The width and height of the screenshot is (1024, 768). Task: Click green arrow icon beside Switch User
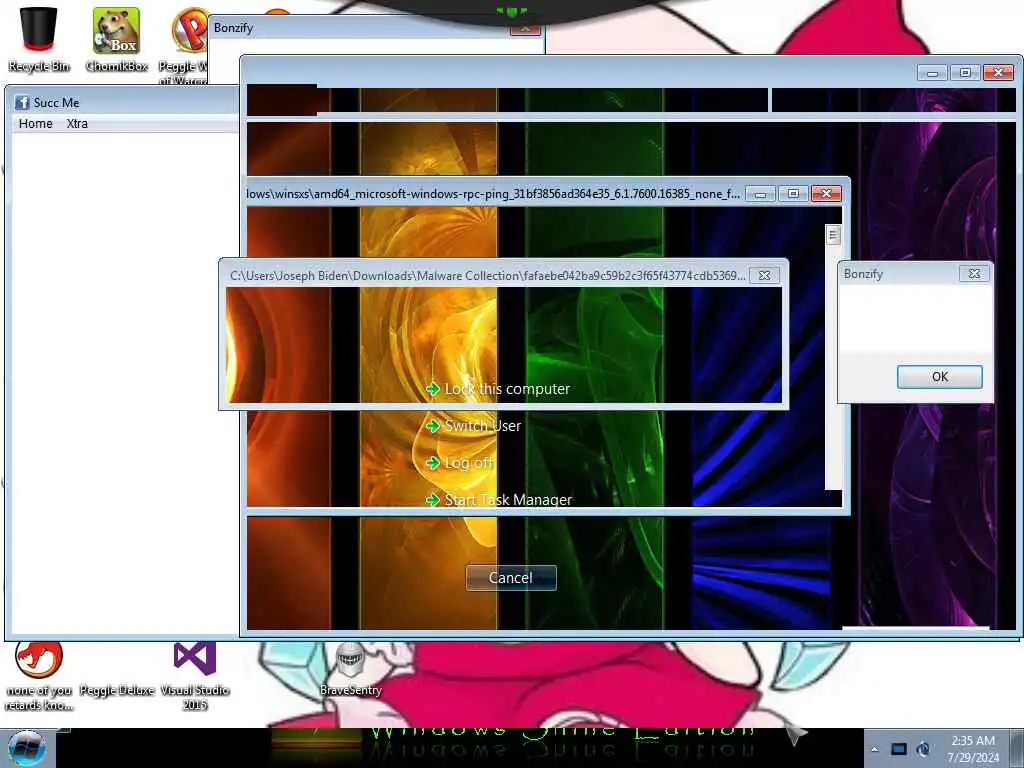pyautogui.click(x=432, y=426)
